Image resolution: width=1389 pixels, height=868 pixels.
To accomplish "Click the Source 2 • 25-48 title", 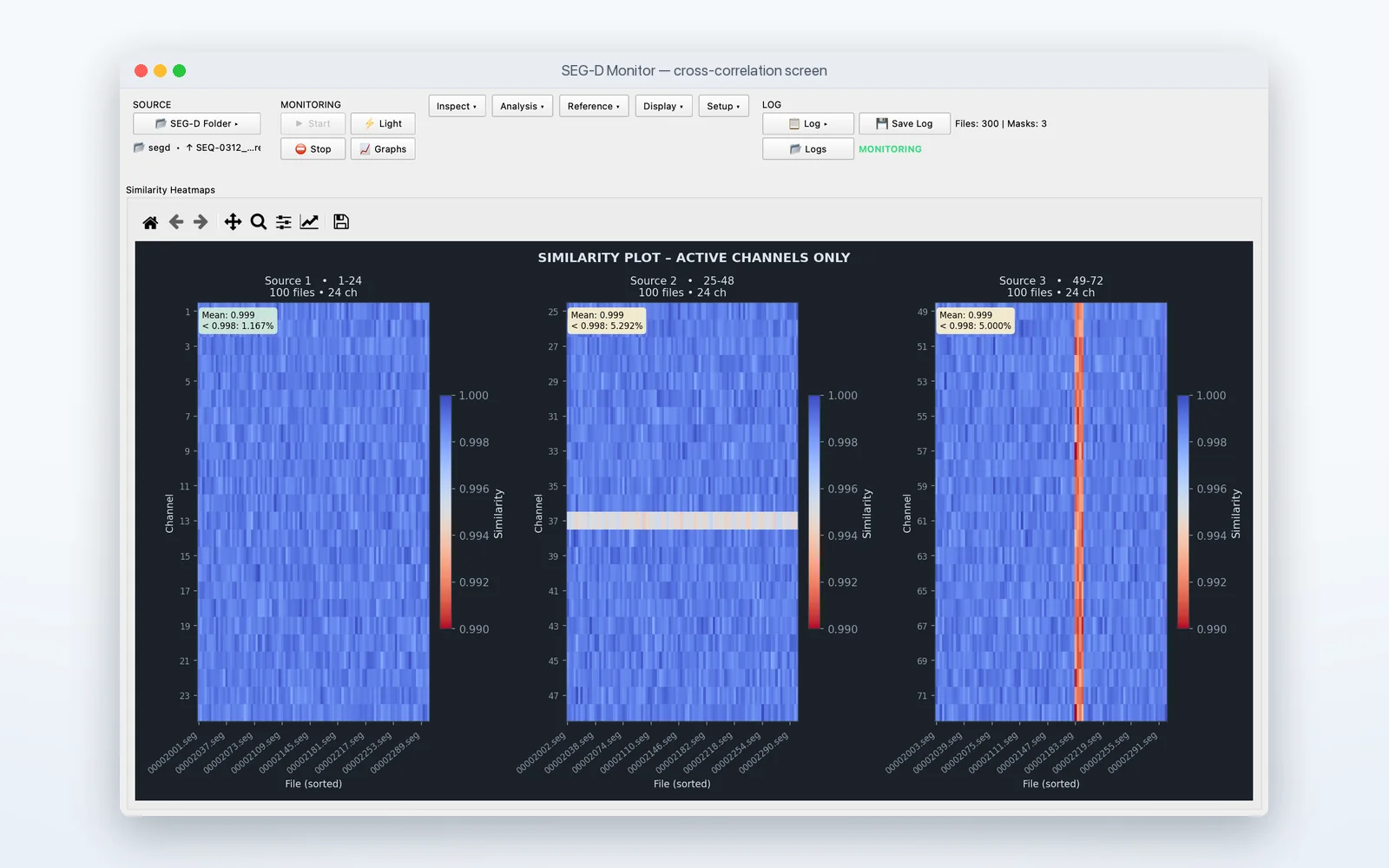I will click(682, 281).
